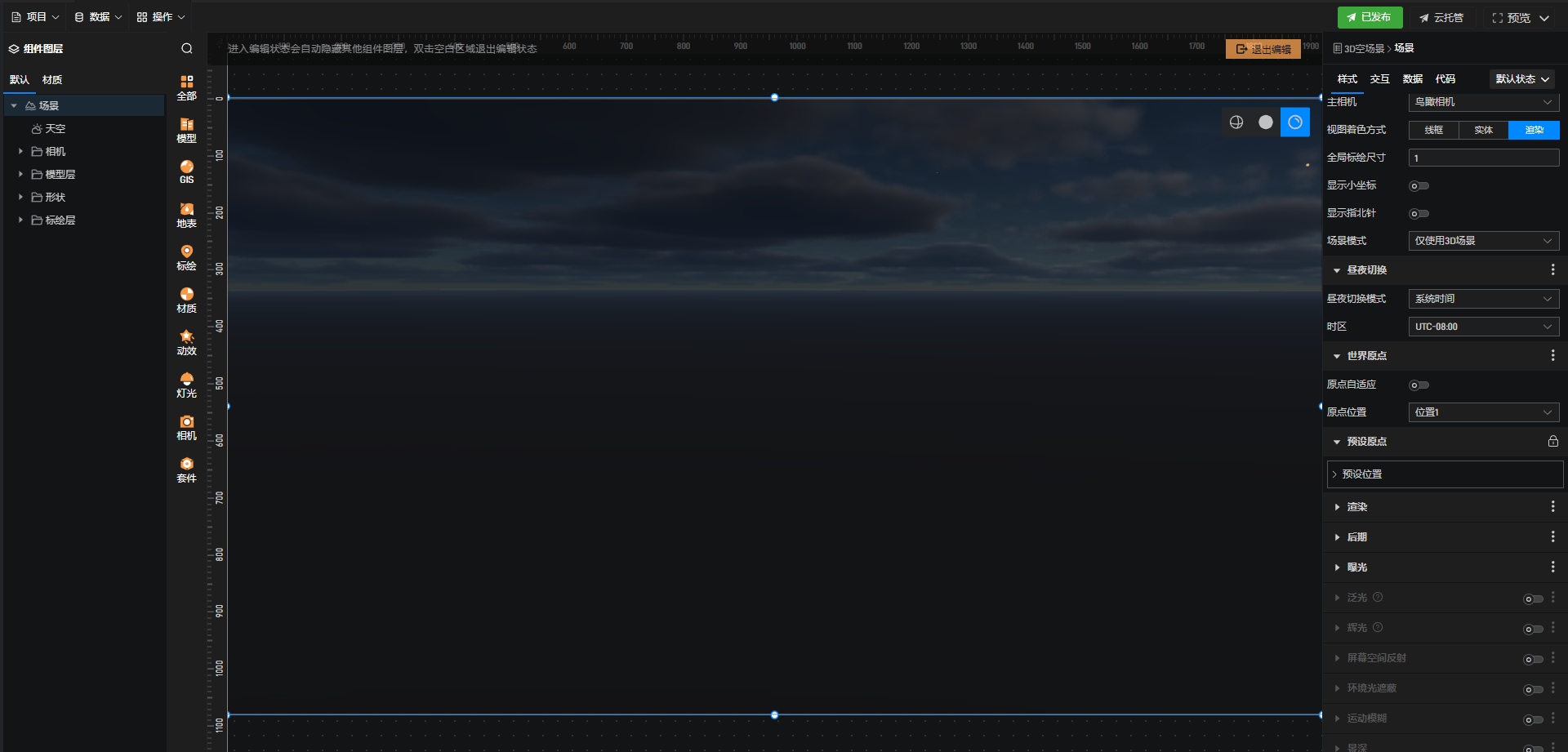Open the 地表 terrain category
This screenshot has height=752, width=1568.
point(186,215)
